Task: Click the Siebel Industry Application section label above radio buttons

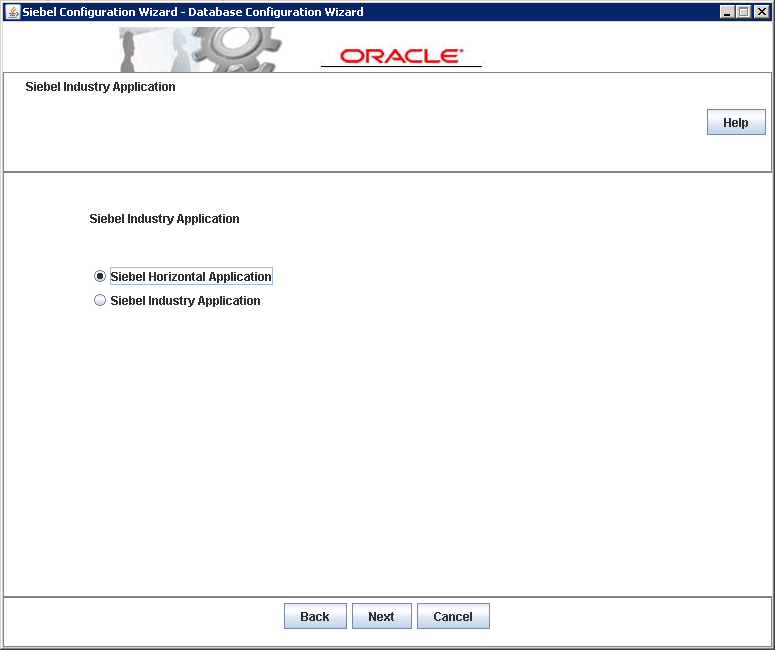Action: tap(164, 219)
